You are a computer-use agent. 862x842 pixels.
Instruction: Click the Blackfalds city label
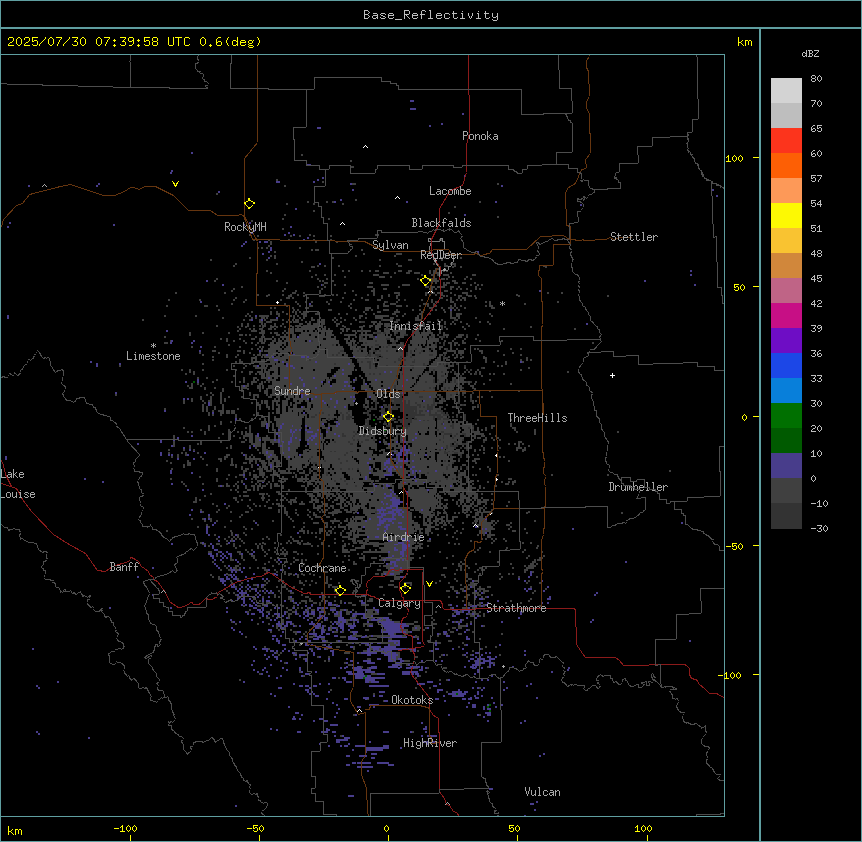point(441,223)
